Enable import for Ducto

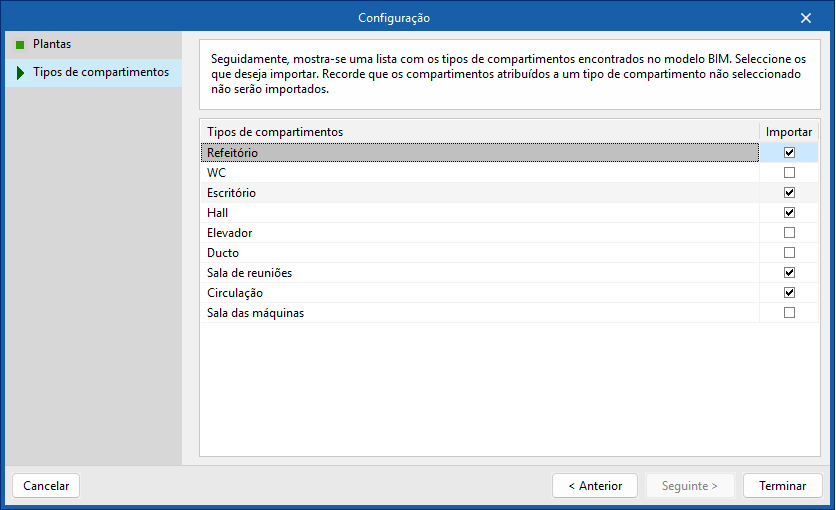tap(789, 253)
